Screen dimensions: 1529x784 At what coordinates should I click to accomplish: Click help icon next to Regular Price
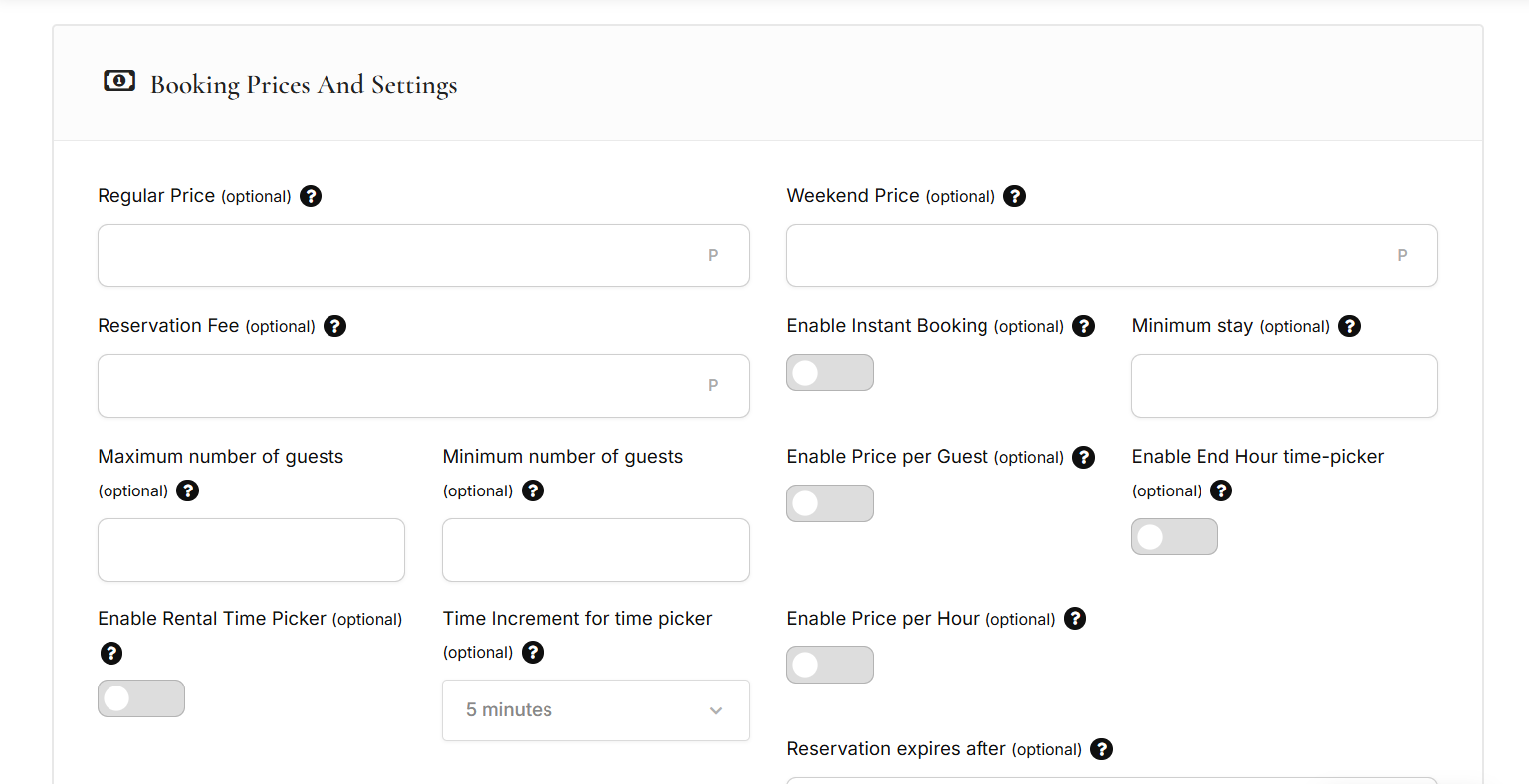[311, 196]
